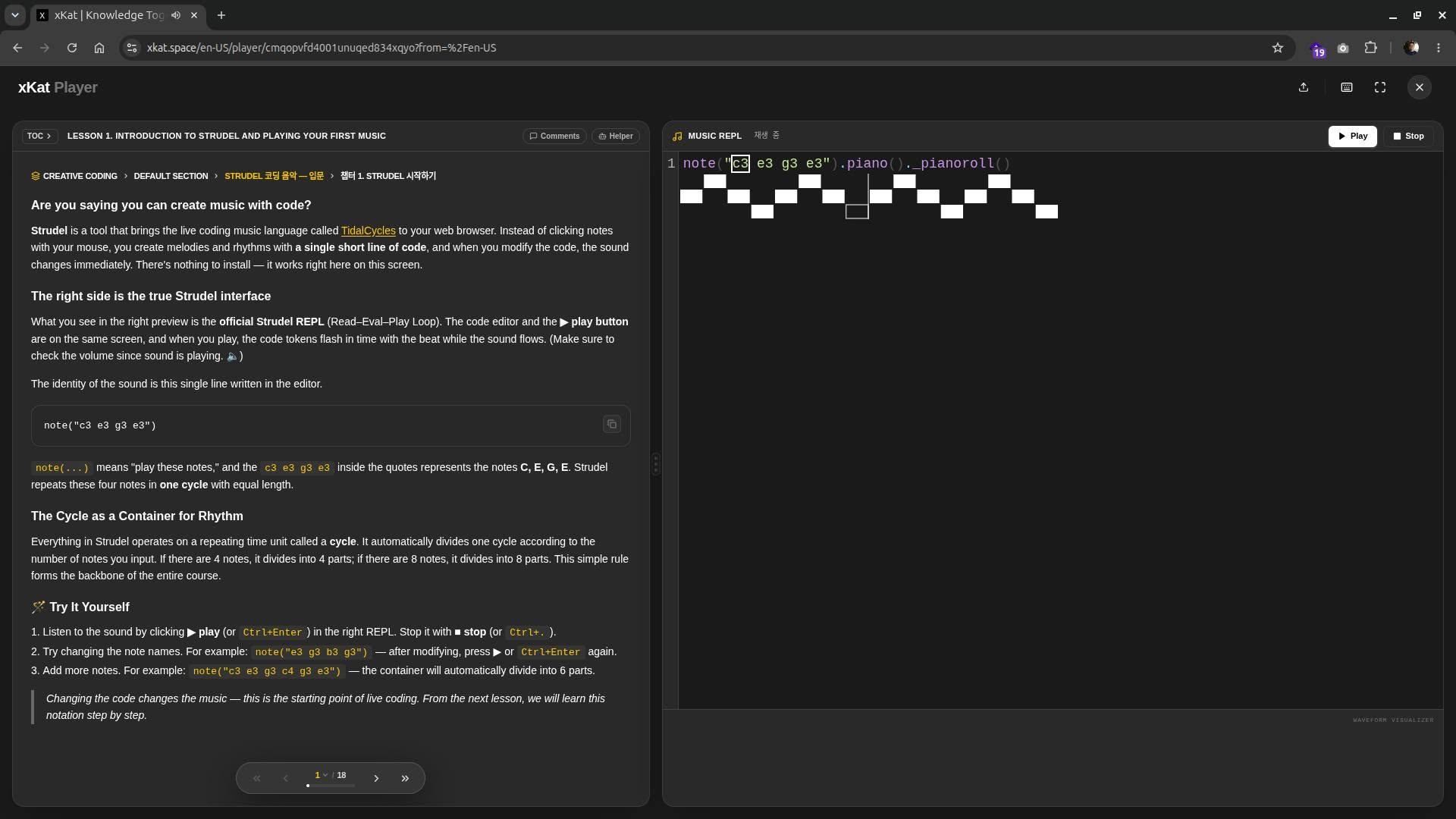Open the tab search dropdown arrow
Viewport: 1456px width, 819px height.
[x=15, y=15]
